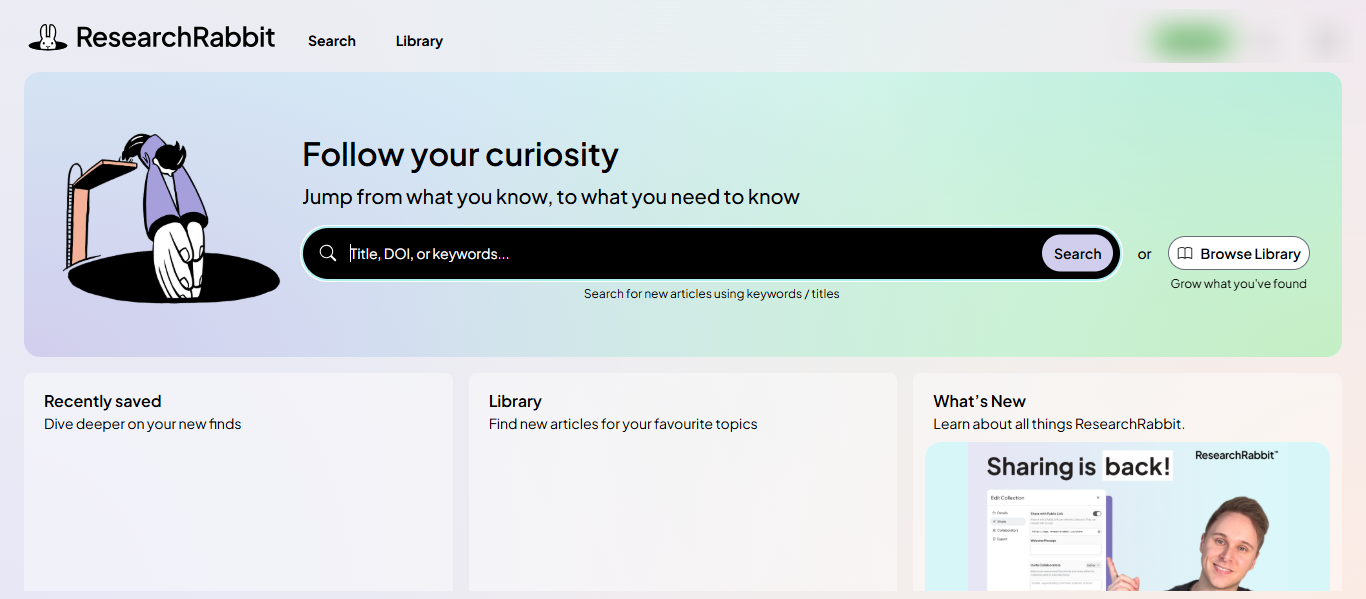The width and height of the screenshot is (1366, 599).
Task: Click the Share icon in Edit Collection preview
Action: 994,521
